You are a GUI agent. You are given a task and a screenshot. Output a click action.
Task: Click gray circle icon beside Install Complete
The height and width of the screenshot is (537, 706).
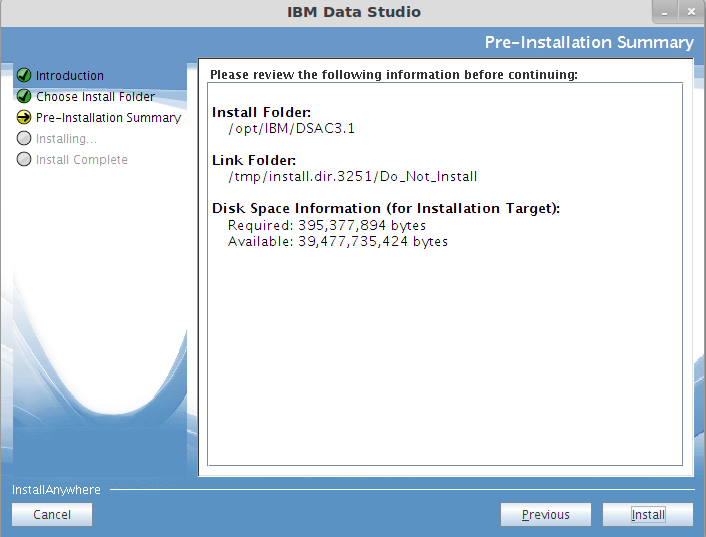click(24, 159)
